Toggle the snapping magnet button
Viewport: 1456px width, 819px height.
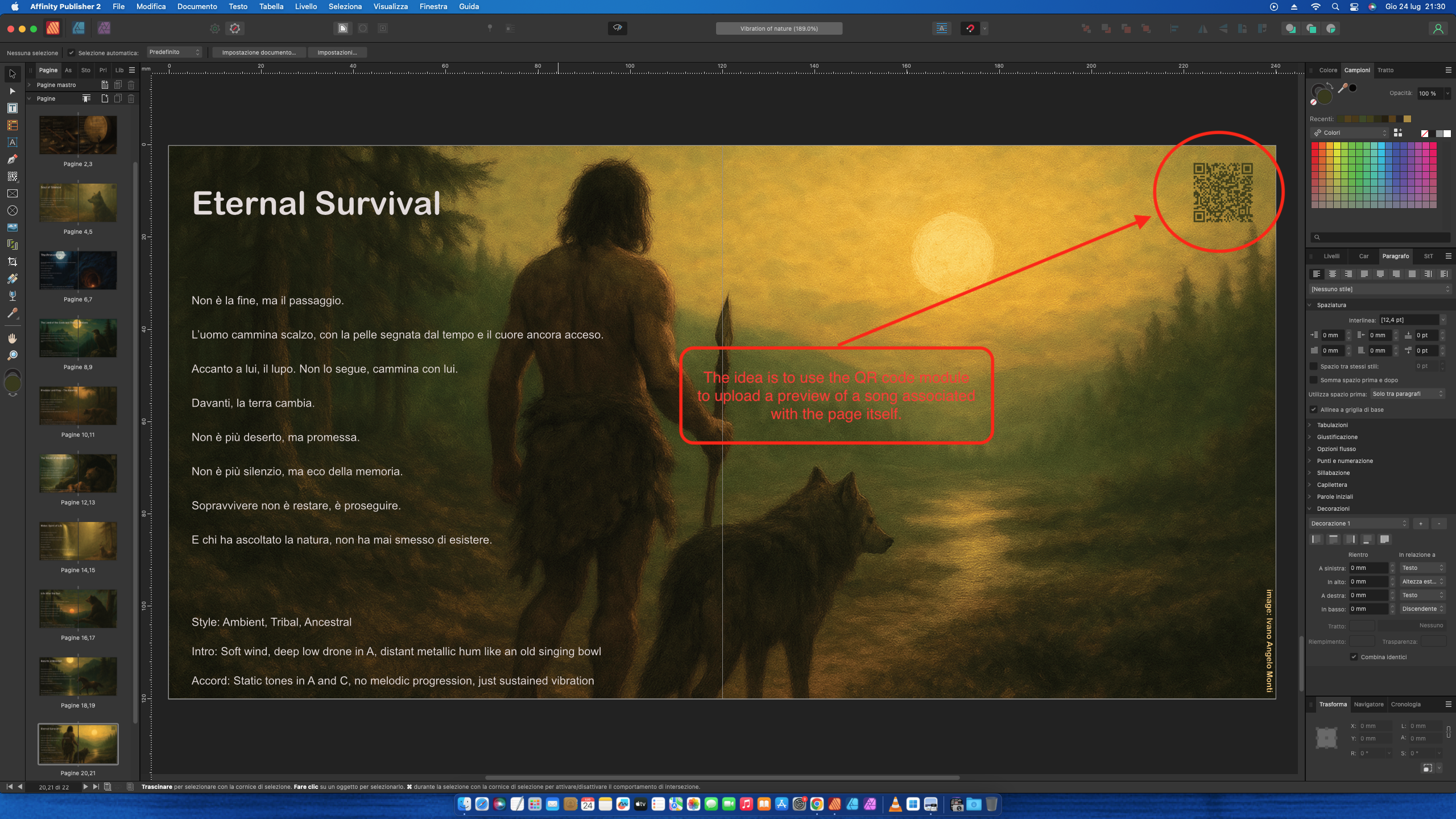[x=970, y=28]
